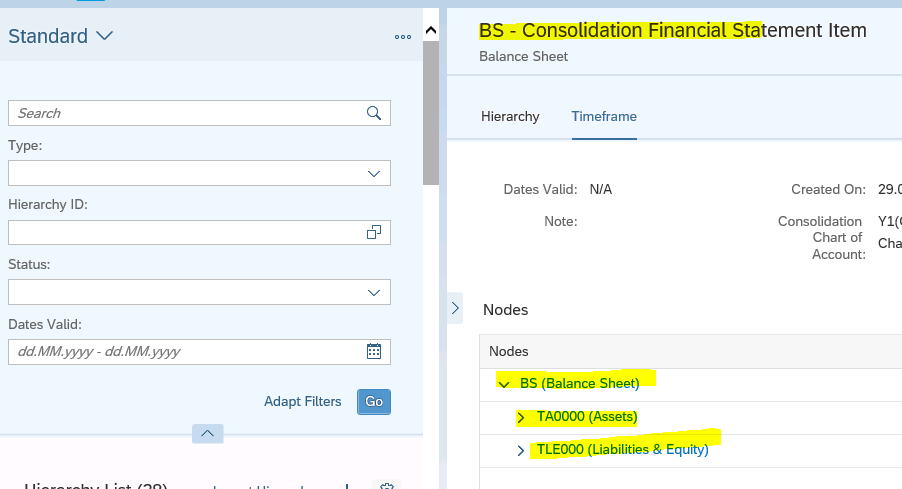The image size is (902, 489).
Task: Open the Hierarchy ID value help icon
Action: 374,233
